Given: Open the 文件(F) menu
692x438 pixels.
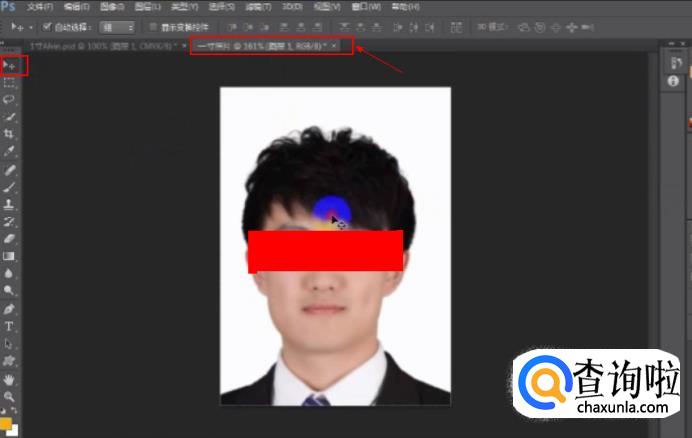Looking at the screenshot, I should 40,6.
